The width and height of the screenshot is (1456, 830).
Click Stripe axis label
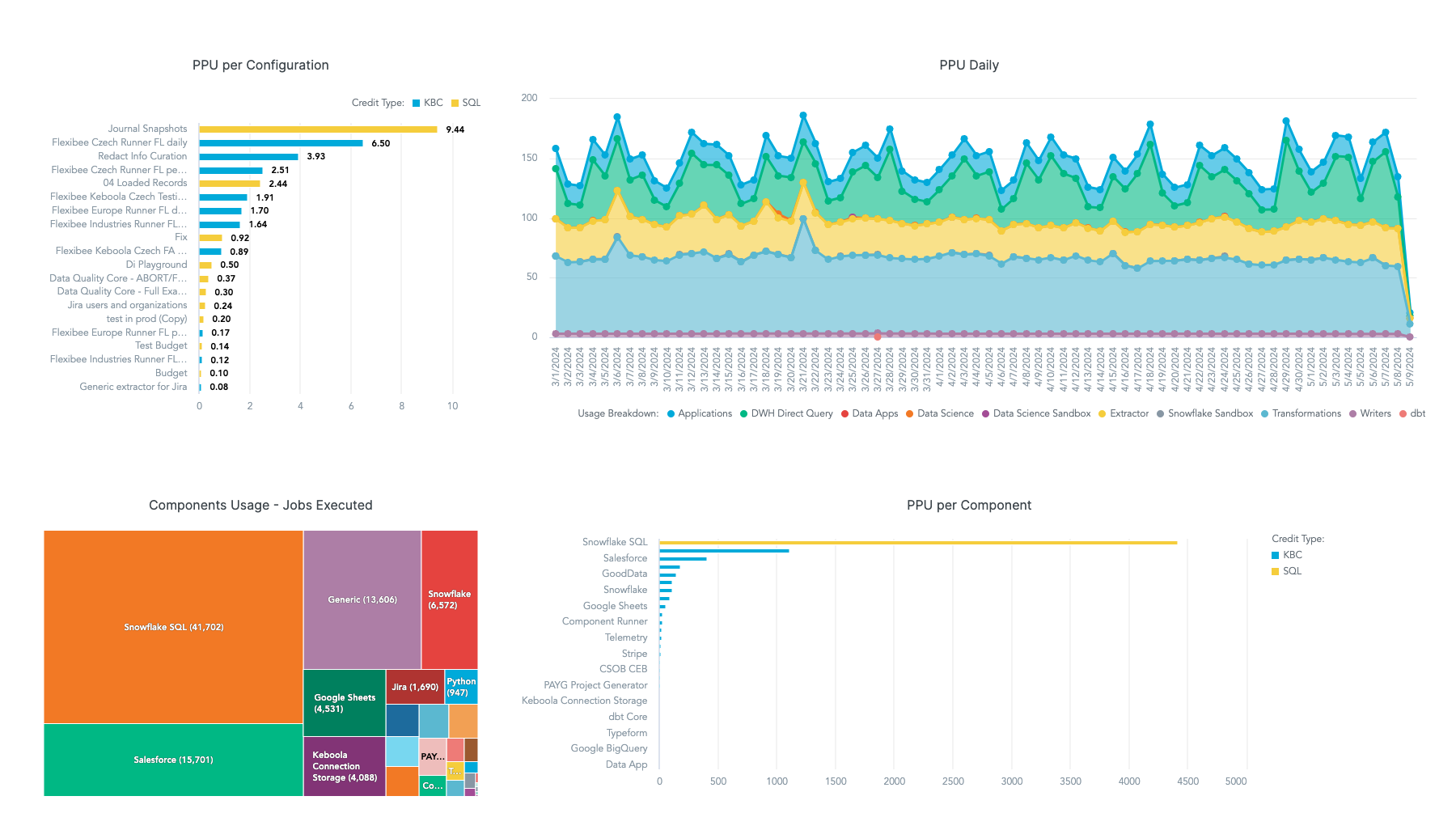coord(634,654)
